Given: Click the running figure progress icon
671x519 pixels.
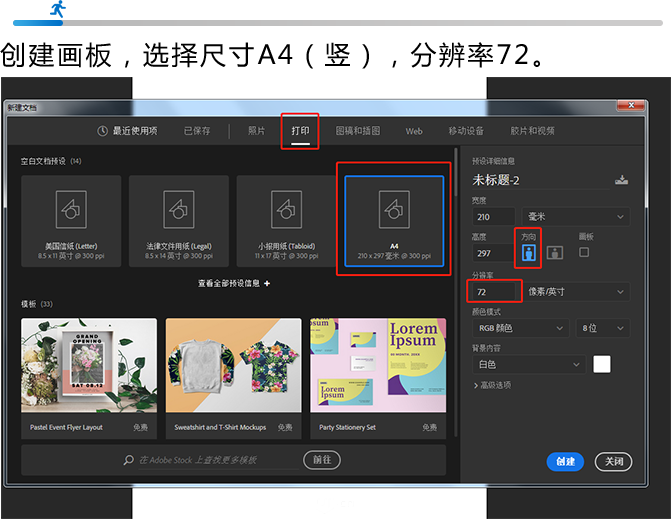Looking at the screenshot, I should click(x=58, y=9).
